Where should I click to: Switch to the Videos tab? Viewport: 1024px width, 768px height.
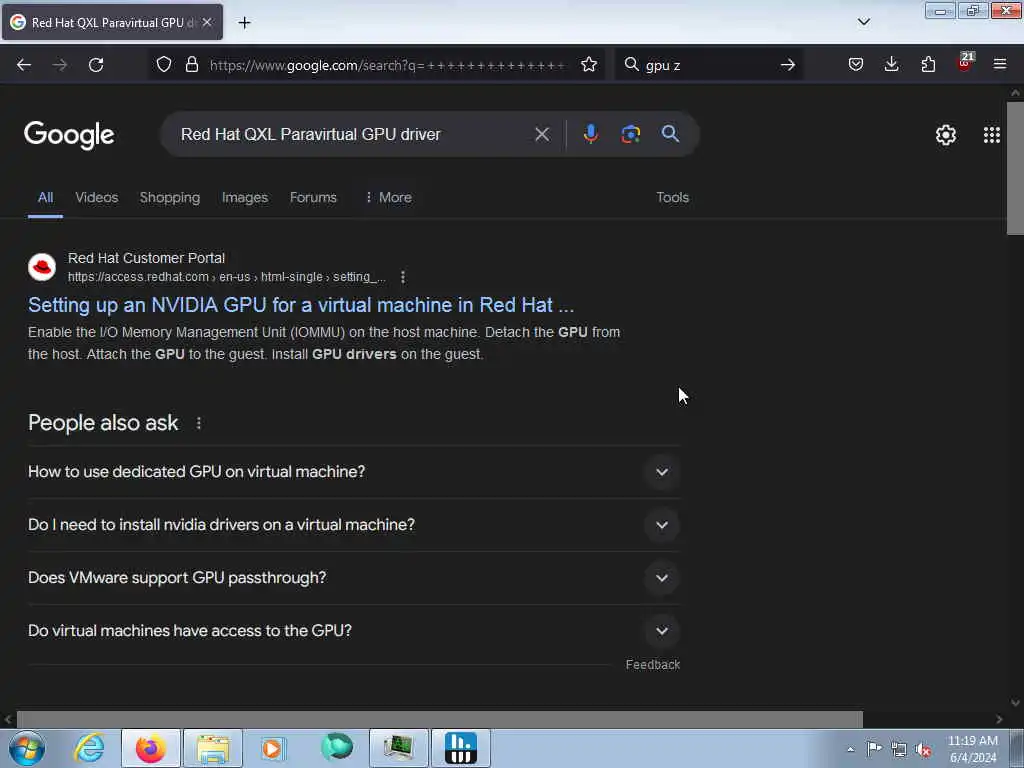pyautogui.click(x=97, y=197)
